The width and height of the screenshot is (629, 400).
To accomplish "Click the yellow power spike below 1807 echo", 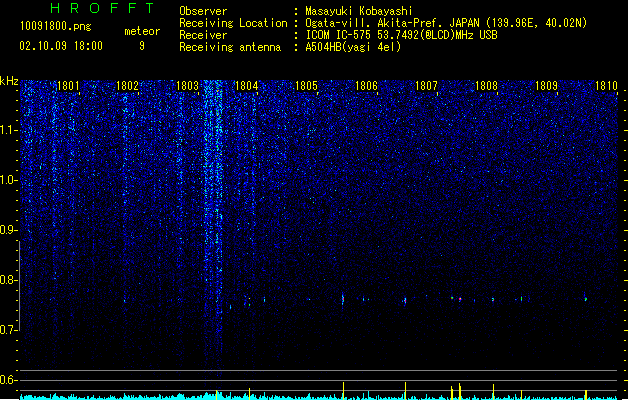I will point(405,390).
